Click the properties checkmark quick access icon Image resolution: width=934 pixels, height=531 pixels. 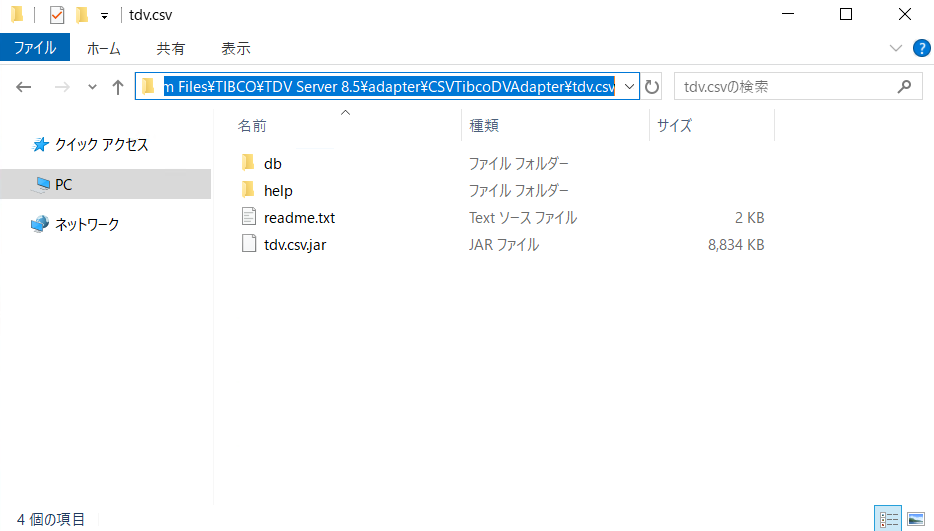[x=57, y=15]
